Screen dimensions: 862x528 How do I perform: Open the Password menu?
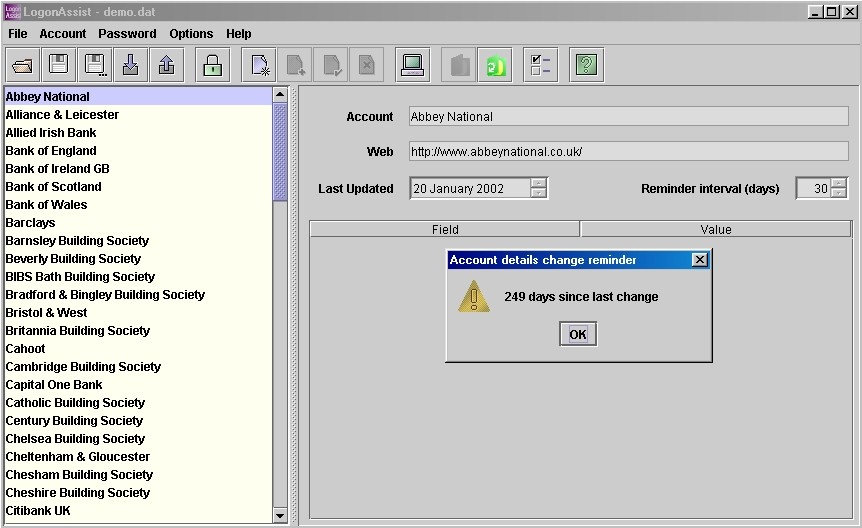[127, 34]
